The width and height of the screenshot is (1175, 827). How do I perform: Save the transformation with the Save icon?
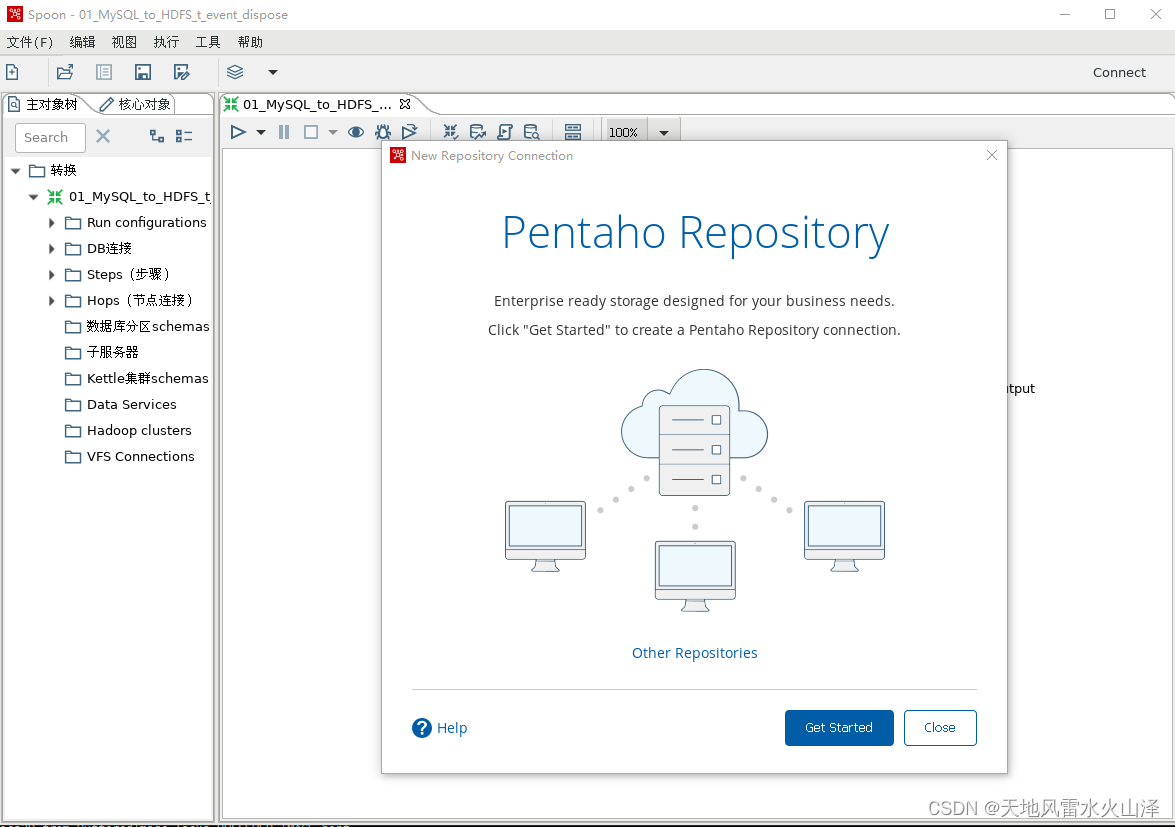click(142, 72)
